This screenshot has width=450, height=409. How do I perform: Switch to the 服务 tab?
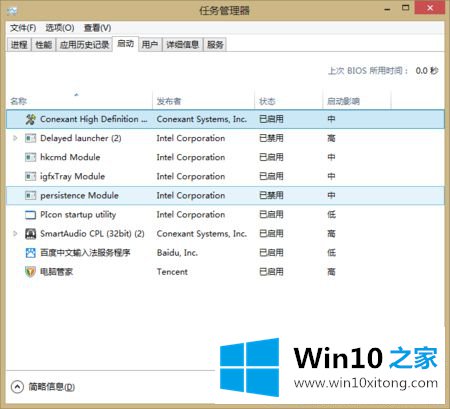[215, 45]
